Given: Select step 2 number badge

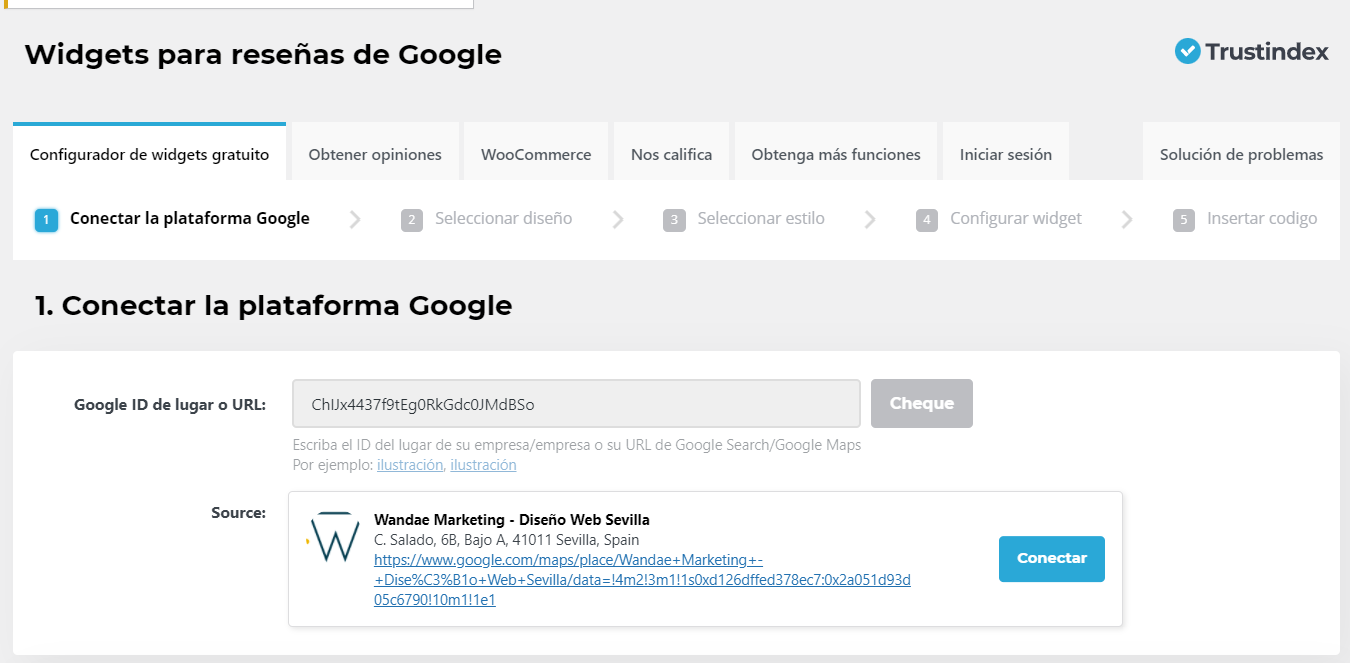Looking at the screenshot, I should pos(412,220).
